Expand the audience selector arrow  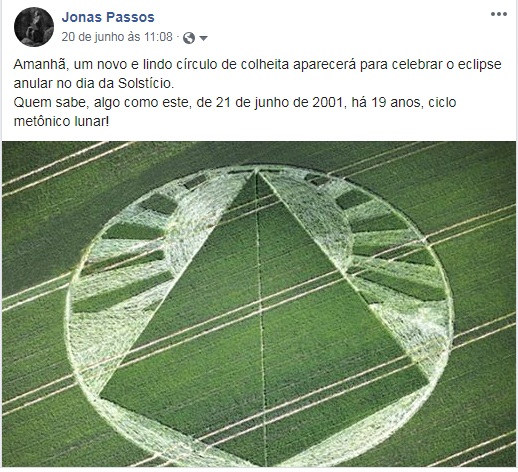pyautogui.click(x=203, y=38)
